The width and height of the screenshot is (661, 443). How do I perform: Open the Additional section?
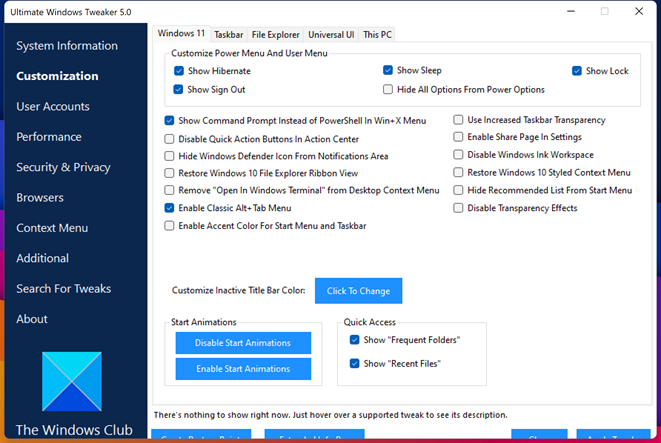point(43,258)
